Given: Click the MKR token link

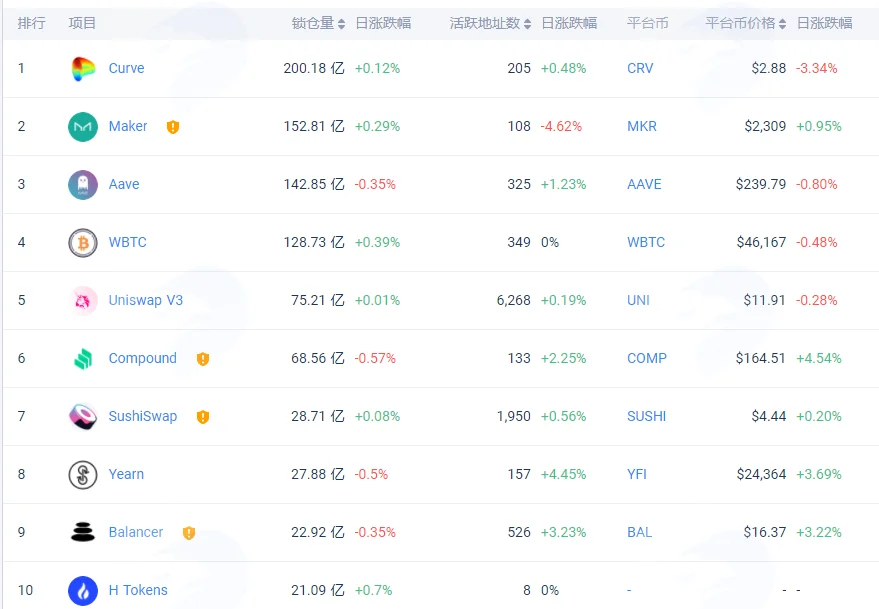Looking at the screenshot, I should 642,126.
